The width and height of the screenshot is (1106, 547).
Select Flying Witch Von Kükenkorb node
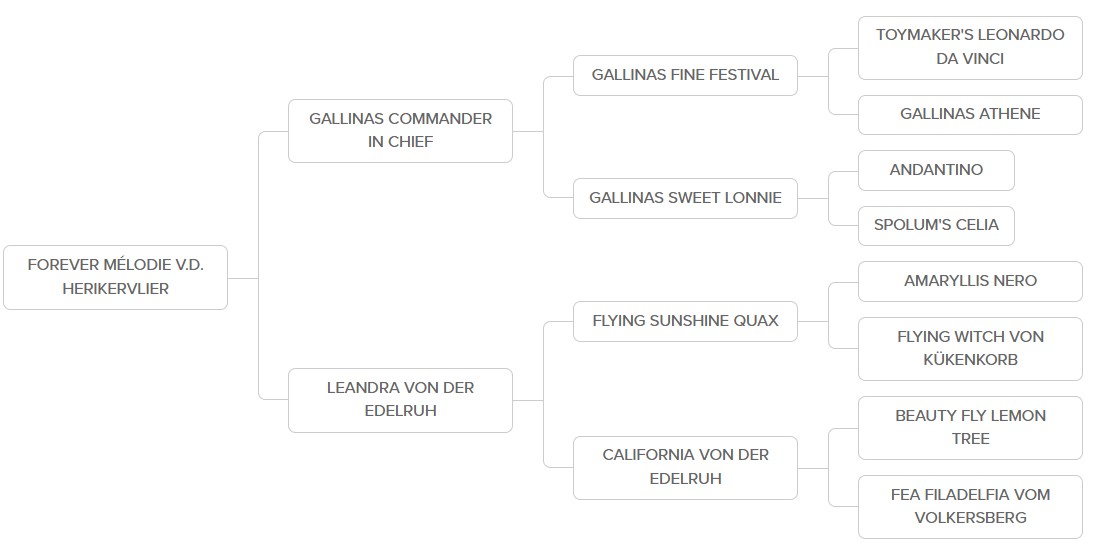970,348
